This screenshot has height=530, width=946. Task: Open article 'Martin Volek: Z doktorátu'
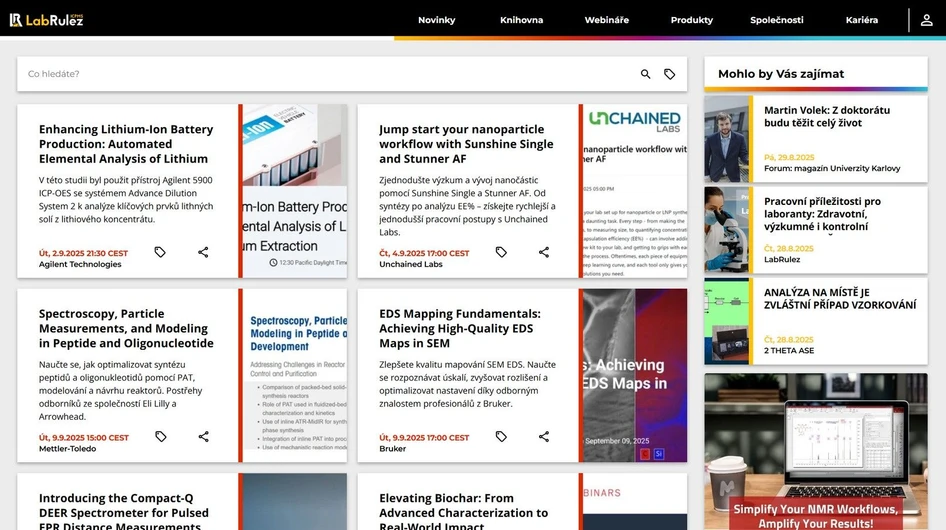tap(826, 117)
